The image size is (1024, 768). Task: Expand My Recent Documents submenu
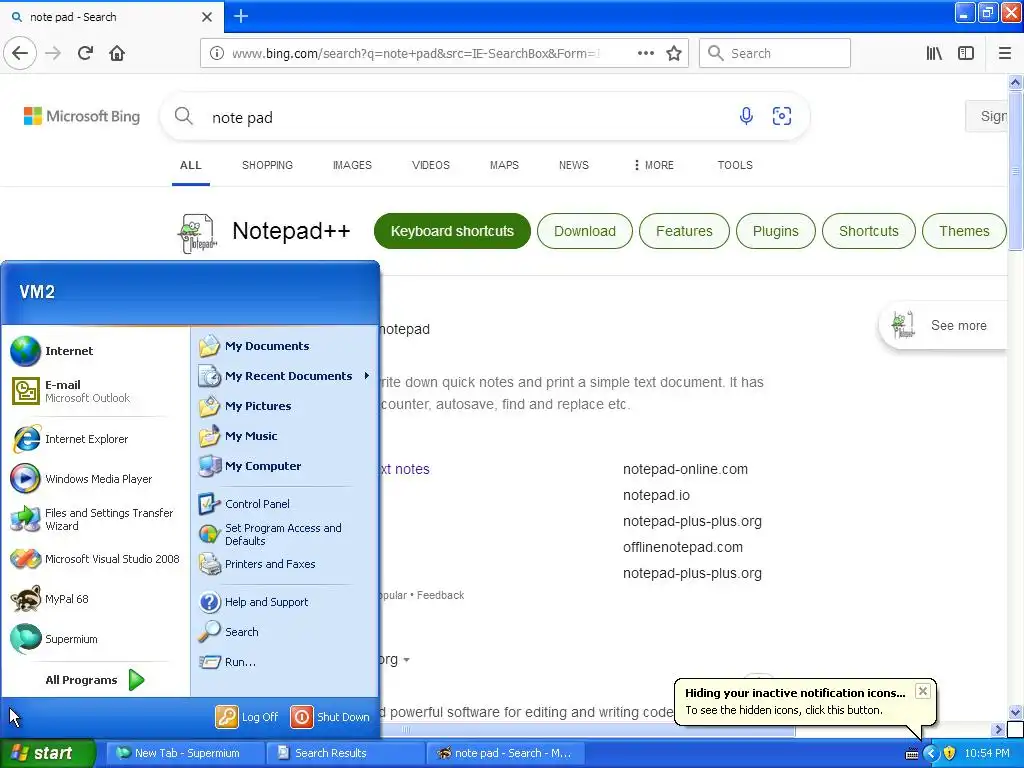click(285, 376)
